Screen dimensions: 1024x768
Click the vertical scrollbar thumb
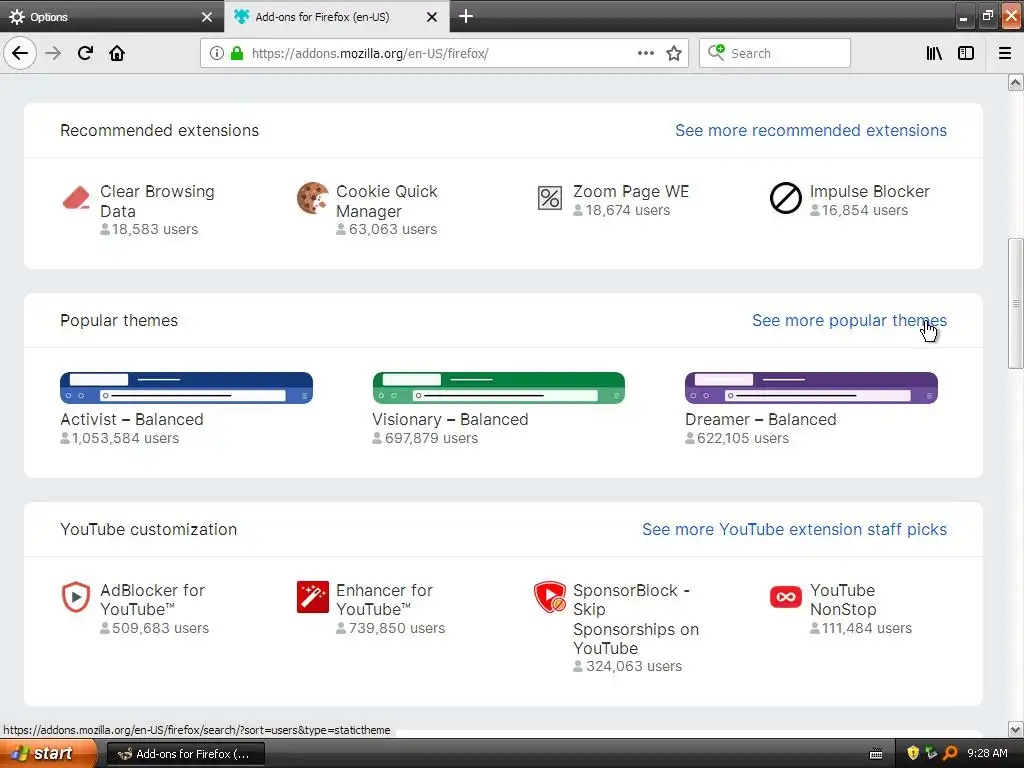[x=1016, y=303]
